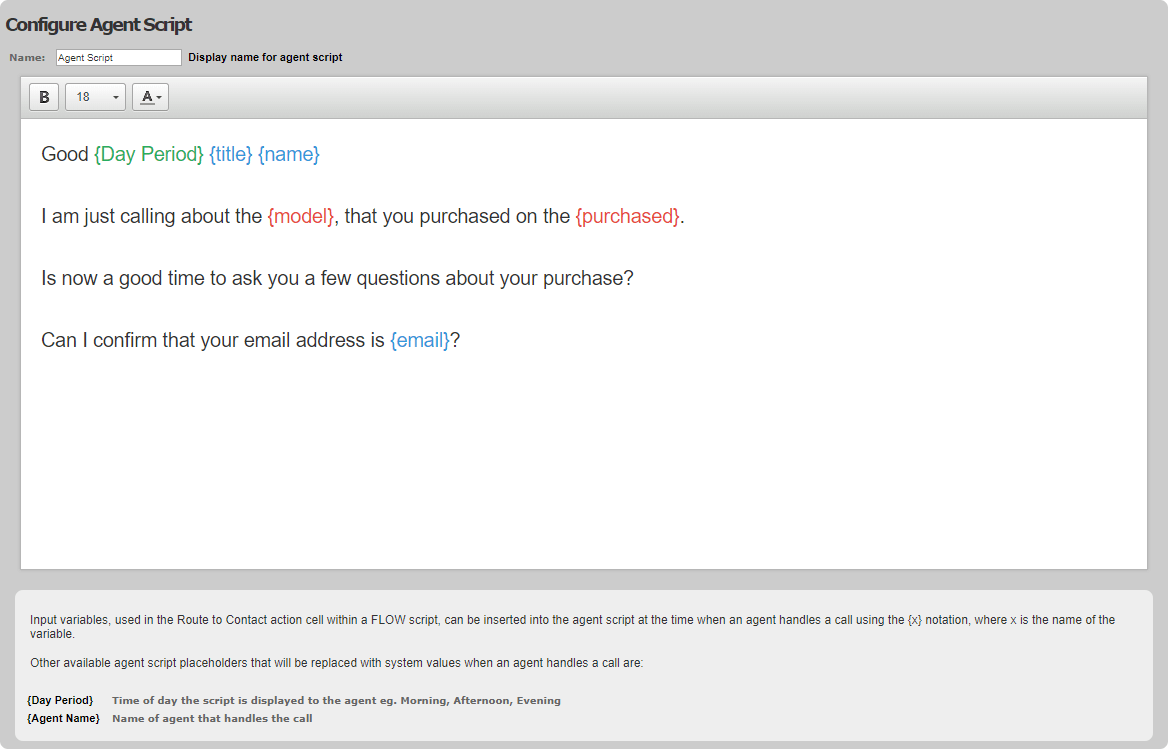Open the font size 18 dropdown
1168x749 pixels.
[95, 97]
